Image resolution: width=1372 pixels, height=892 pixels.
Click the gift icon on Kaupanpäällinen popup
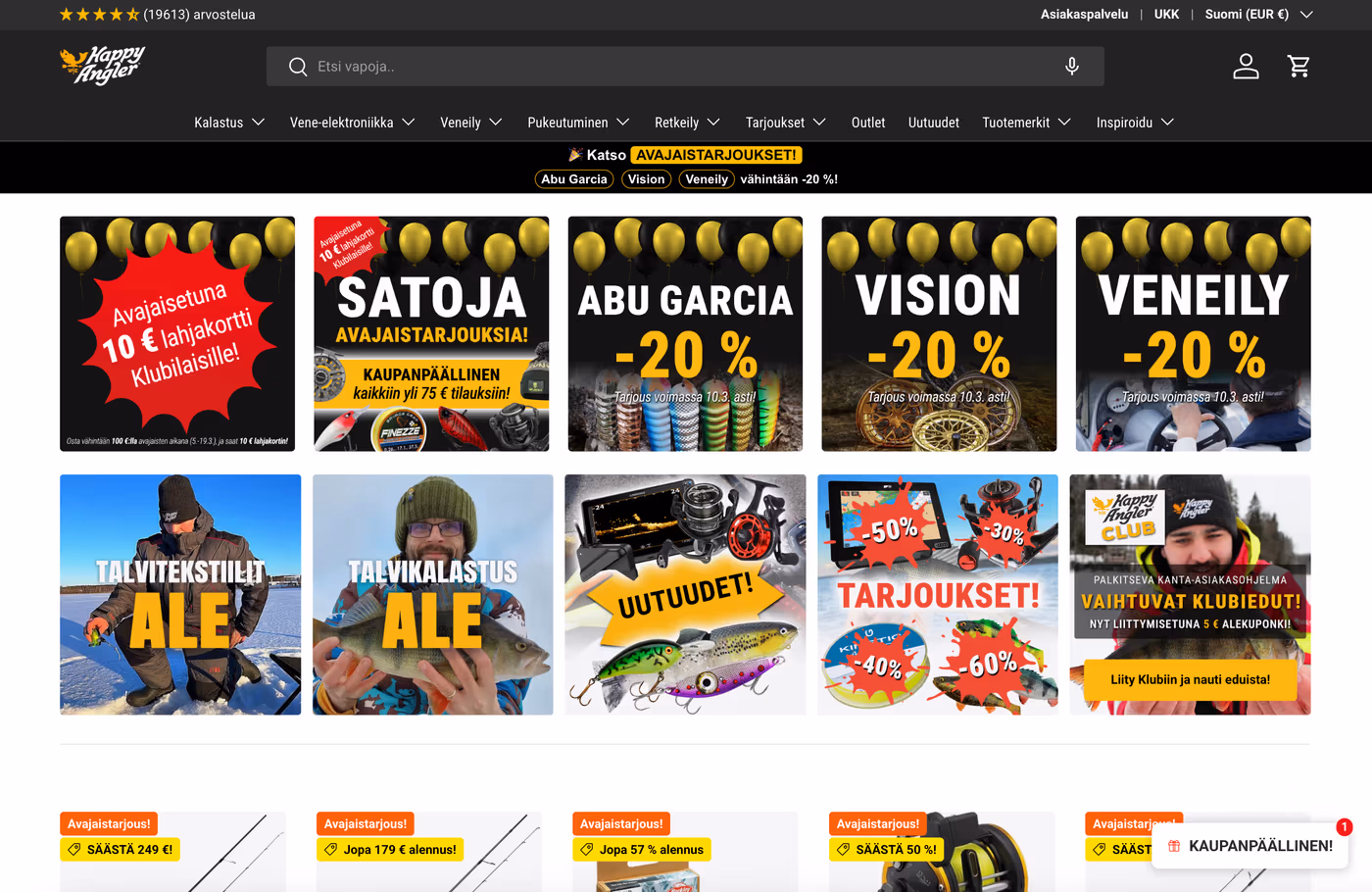[x=1174, y=846]
